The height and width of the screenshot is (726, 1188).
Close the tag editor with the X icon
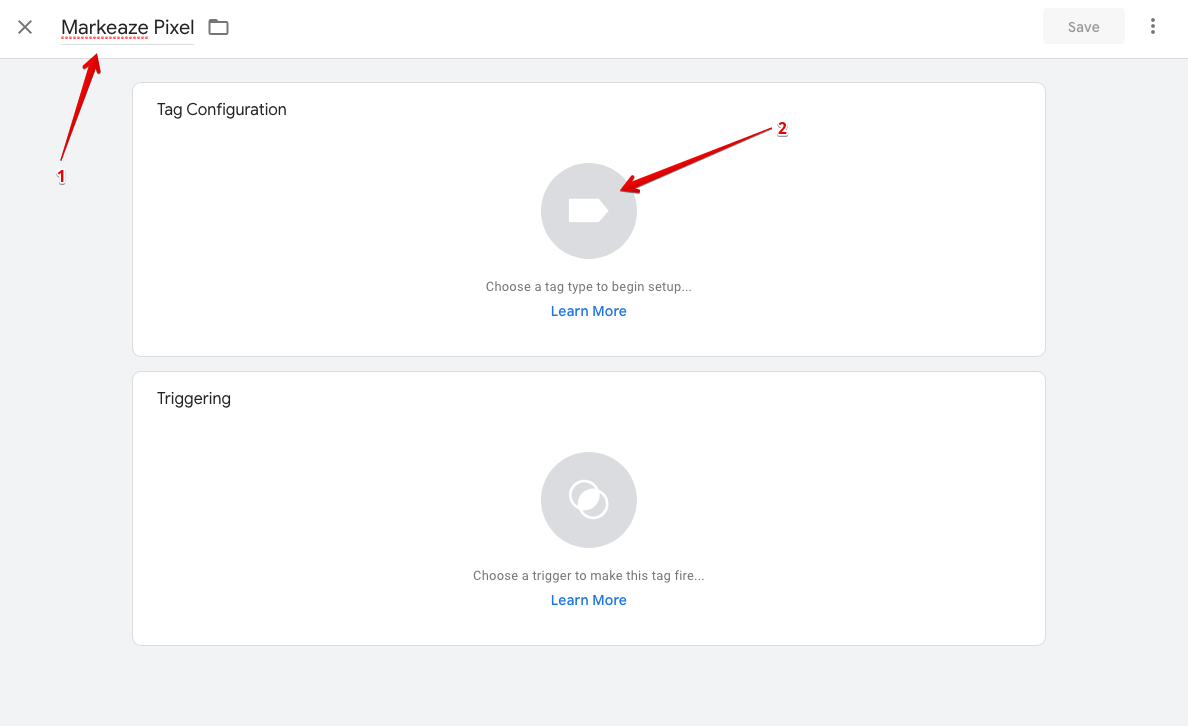click(25, 27)
